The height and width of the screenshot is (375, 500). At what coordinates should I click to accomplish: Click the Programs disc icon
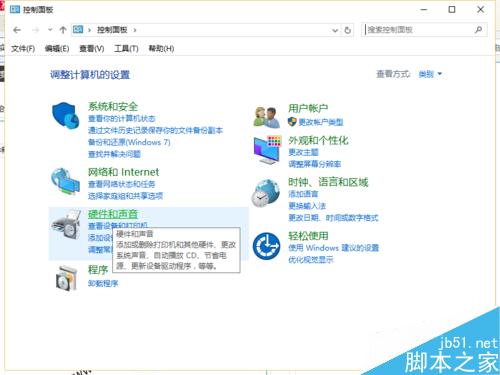(x=66, y=277)
